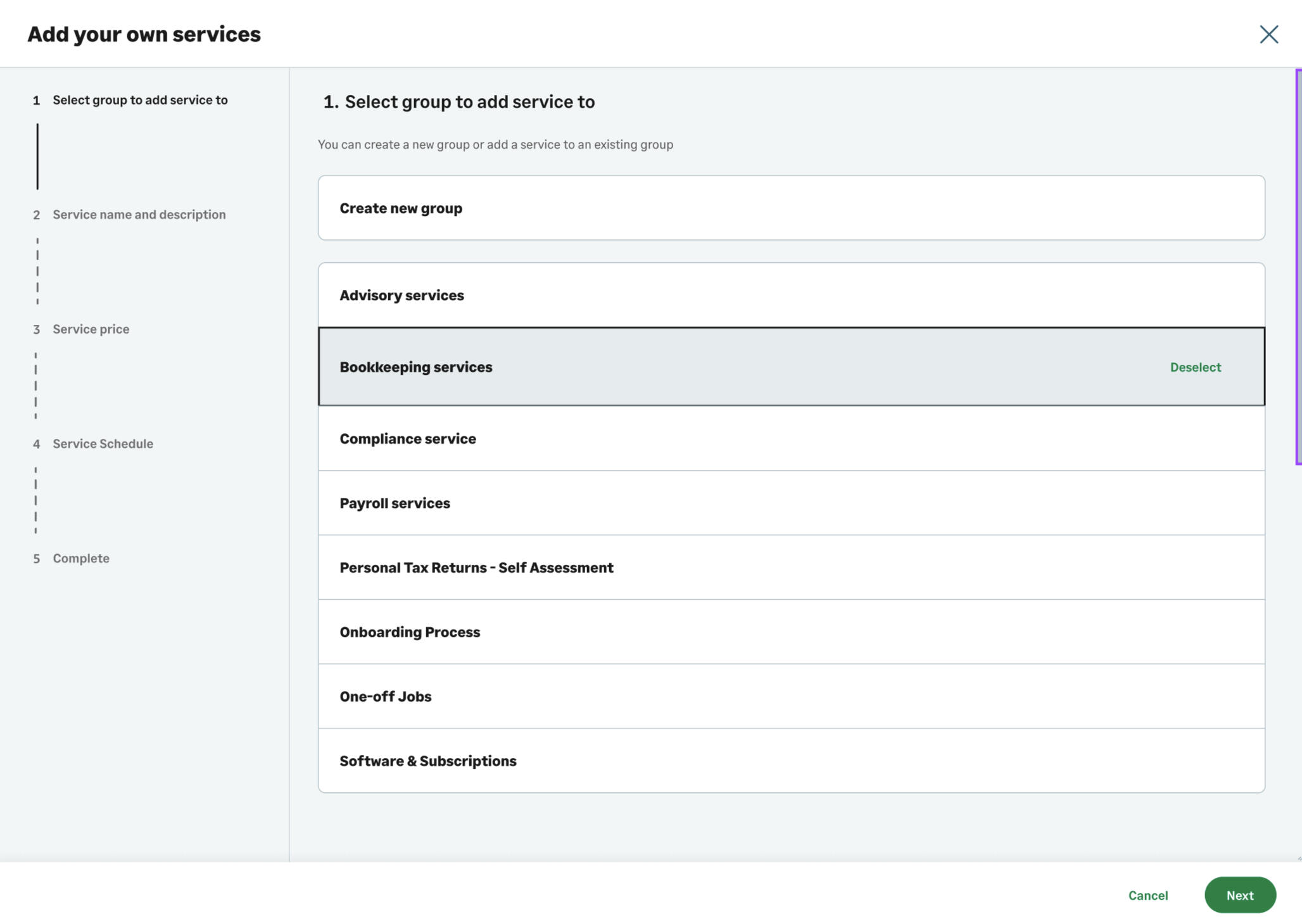Close the Add your own services dialog
The image size is (1302, 924).
tap(1268, 34)
